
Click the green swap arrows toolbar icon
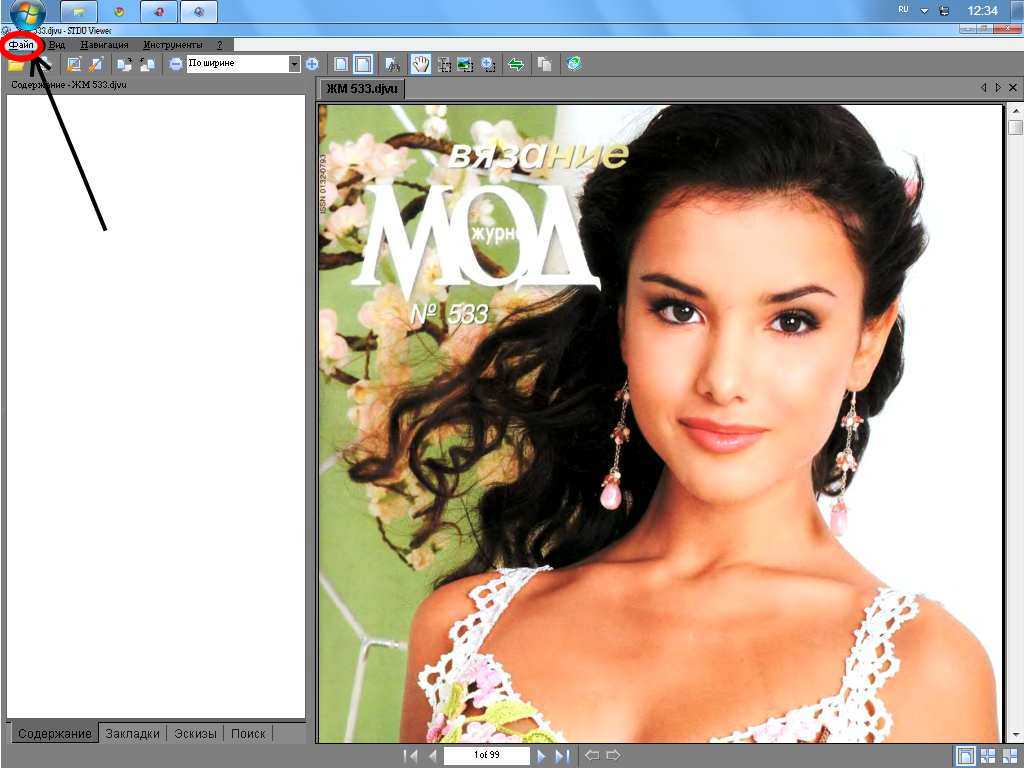516,64
